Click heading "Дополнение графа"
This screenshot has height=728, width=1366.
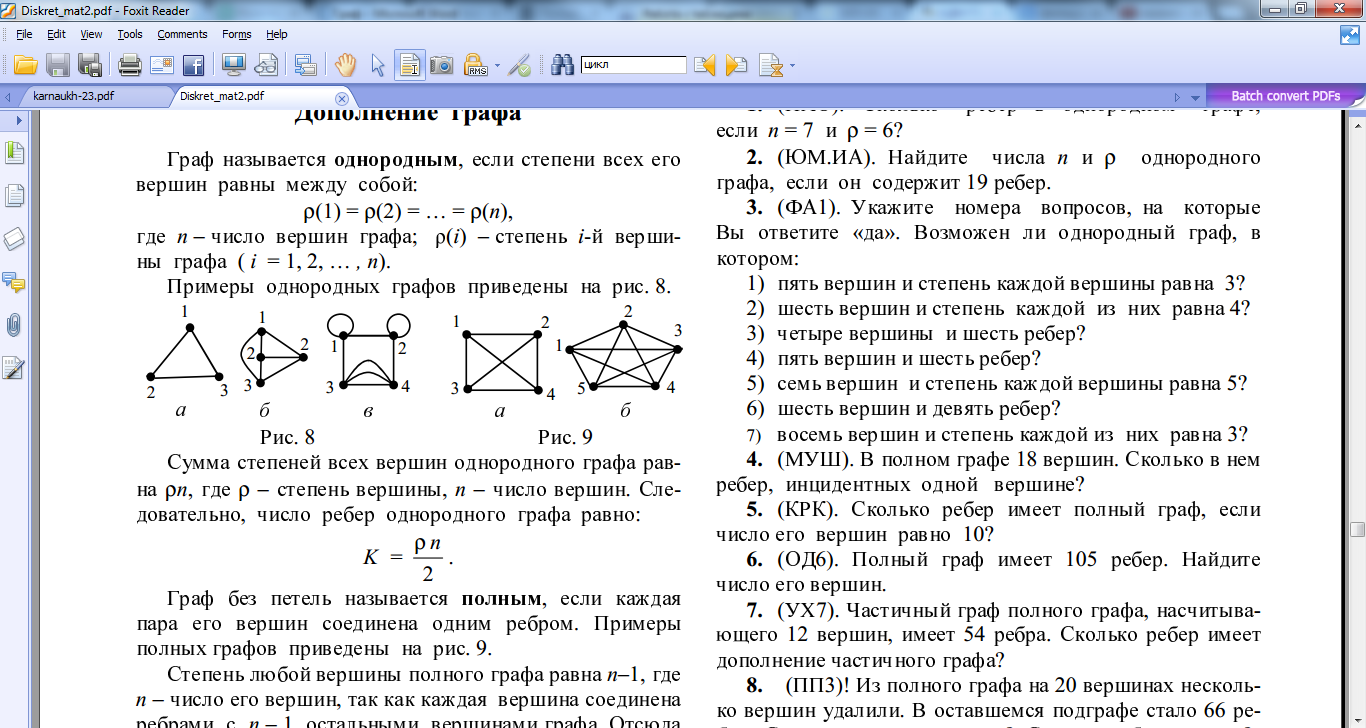[x=408, y=114]
